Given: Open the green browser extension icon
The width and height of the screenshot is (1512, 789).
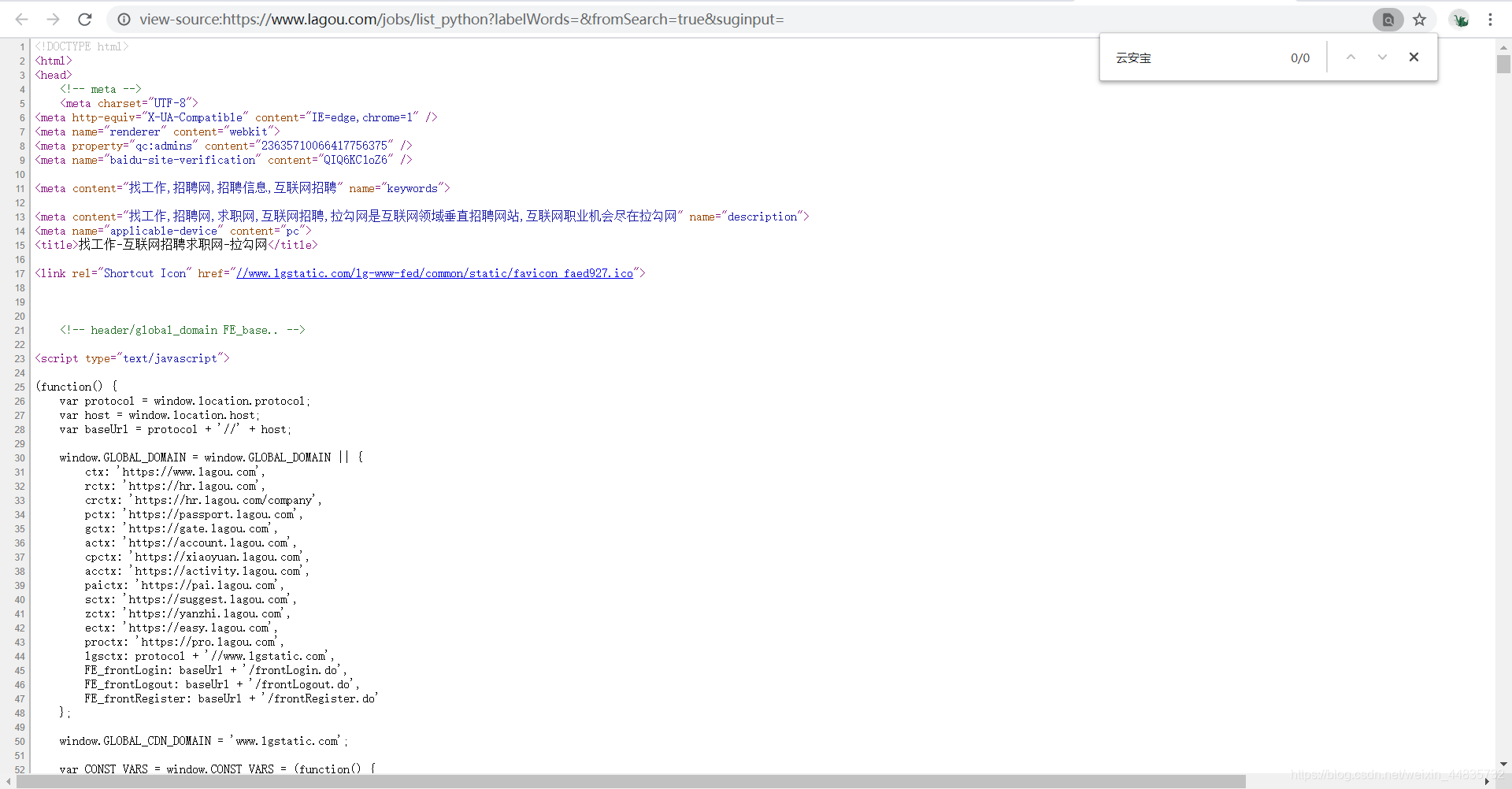Looking at the screenshot, I should [1460, 19].
